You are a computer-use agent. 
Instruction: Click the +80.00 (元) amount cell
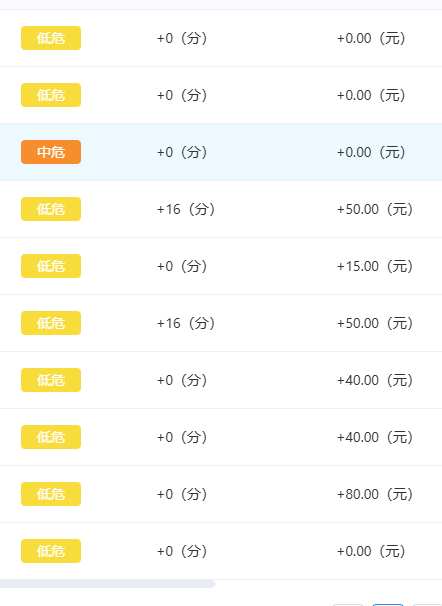tap(375, 494)
